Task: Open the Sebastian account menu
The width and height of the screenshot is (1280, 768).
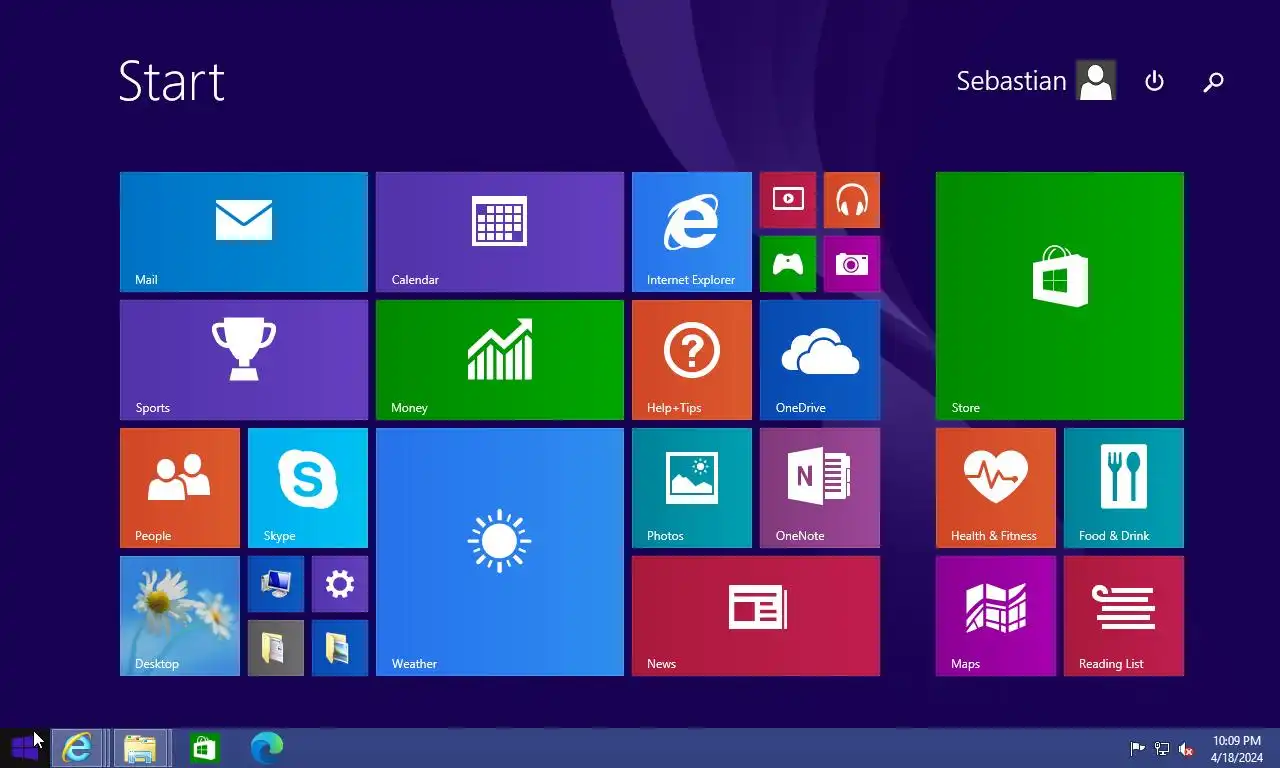Action: (x=1036, y=81)
